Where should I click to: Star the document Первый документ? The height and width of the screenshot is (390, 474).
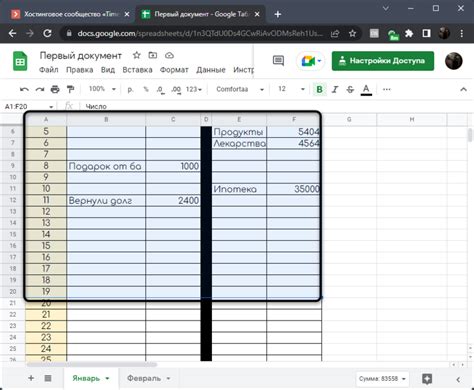coord(136,55)
